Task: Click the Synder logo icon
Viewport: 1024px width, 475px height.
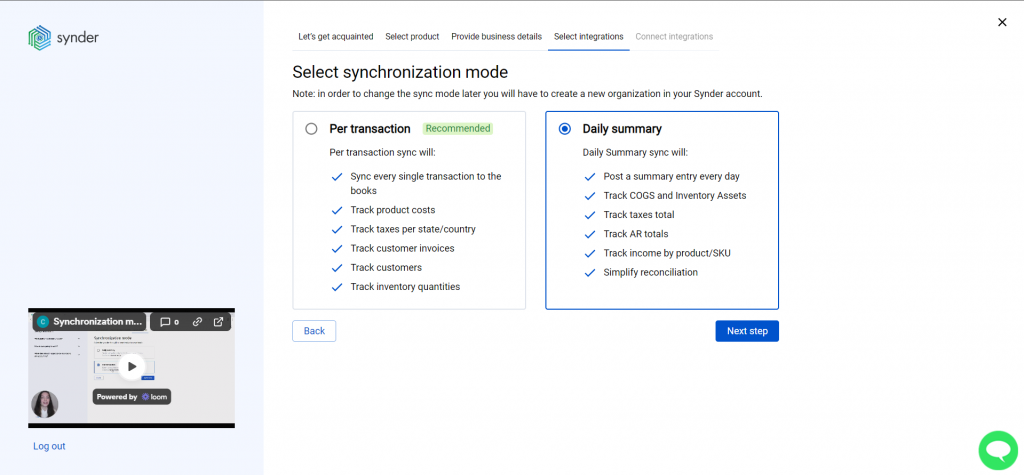Action: pyautogui.click(x=39, y=37)
